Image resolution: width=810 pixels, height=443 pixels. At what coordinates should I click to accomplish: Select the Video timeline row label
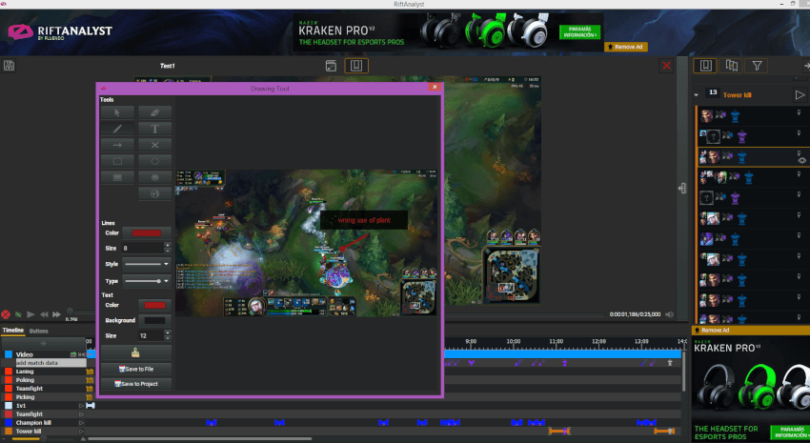coord(24,354)
